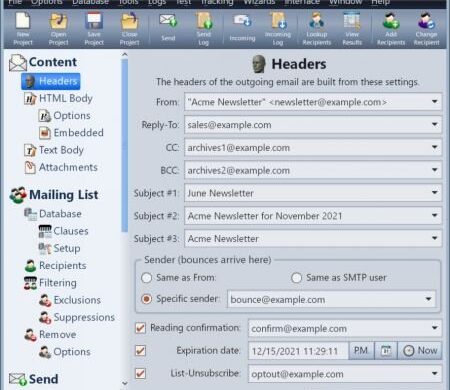Toggle the Reading confirmation checkbox
The height and width of the screenshot is (390, 450).
[140, 328]
